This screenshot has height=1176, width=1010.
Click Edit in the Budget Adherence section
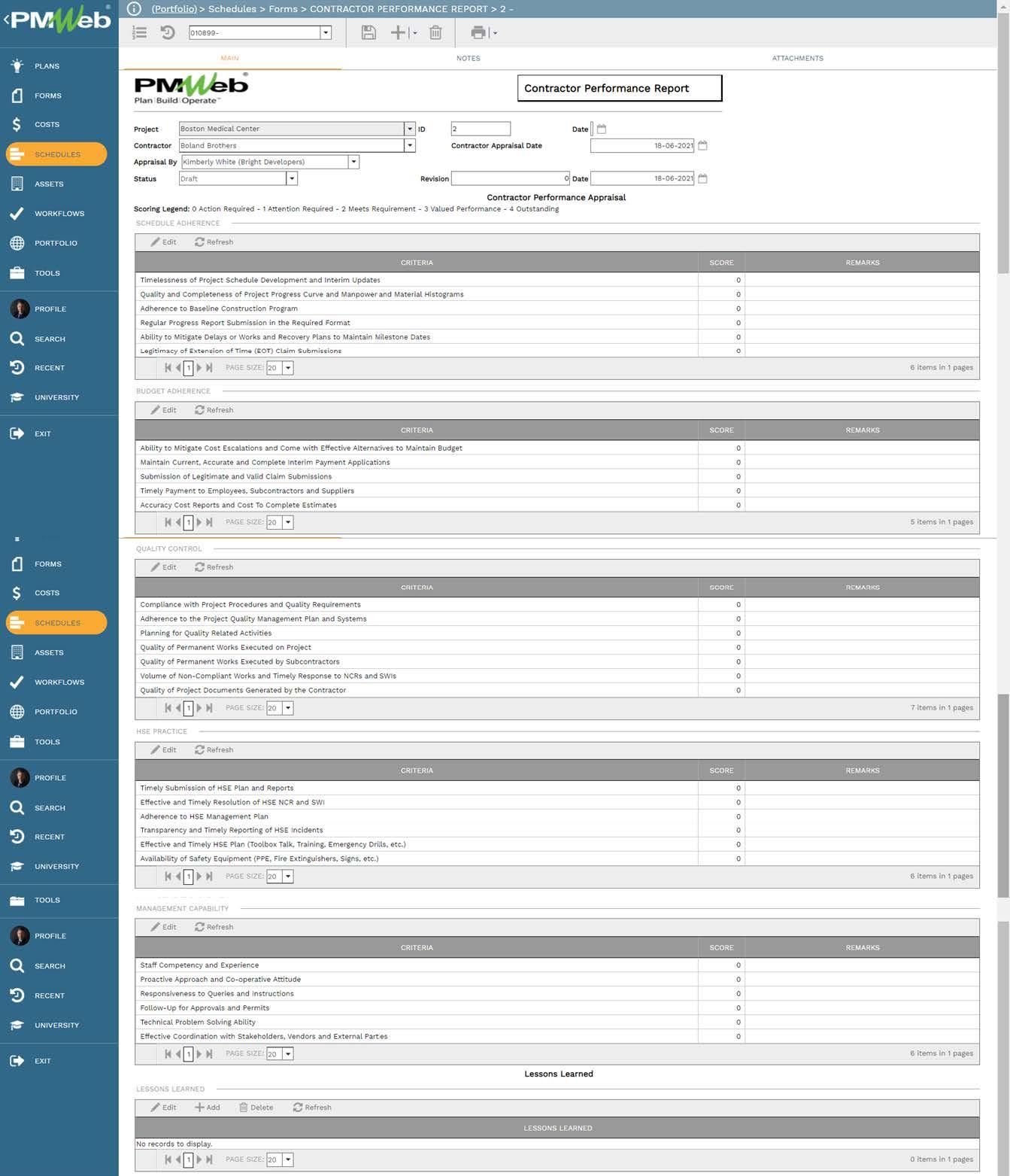coord(163,410)
